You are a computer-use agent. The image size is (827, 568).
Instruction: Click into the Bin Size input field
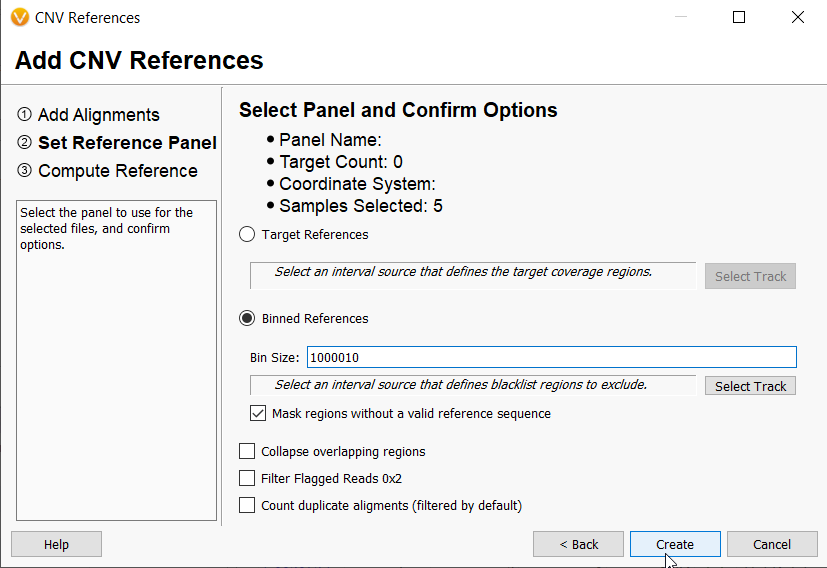click(x=552, y=357)
